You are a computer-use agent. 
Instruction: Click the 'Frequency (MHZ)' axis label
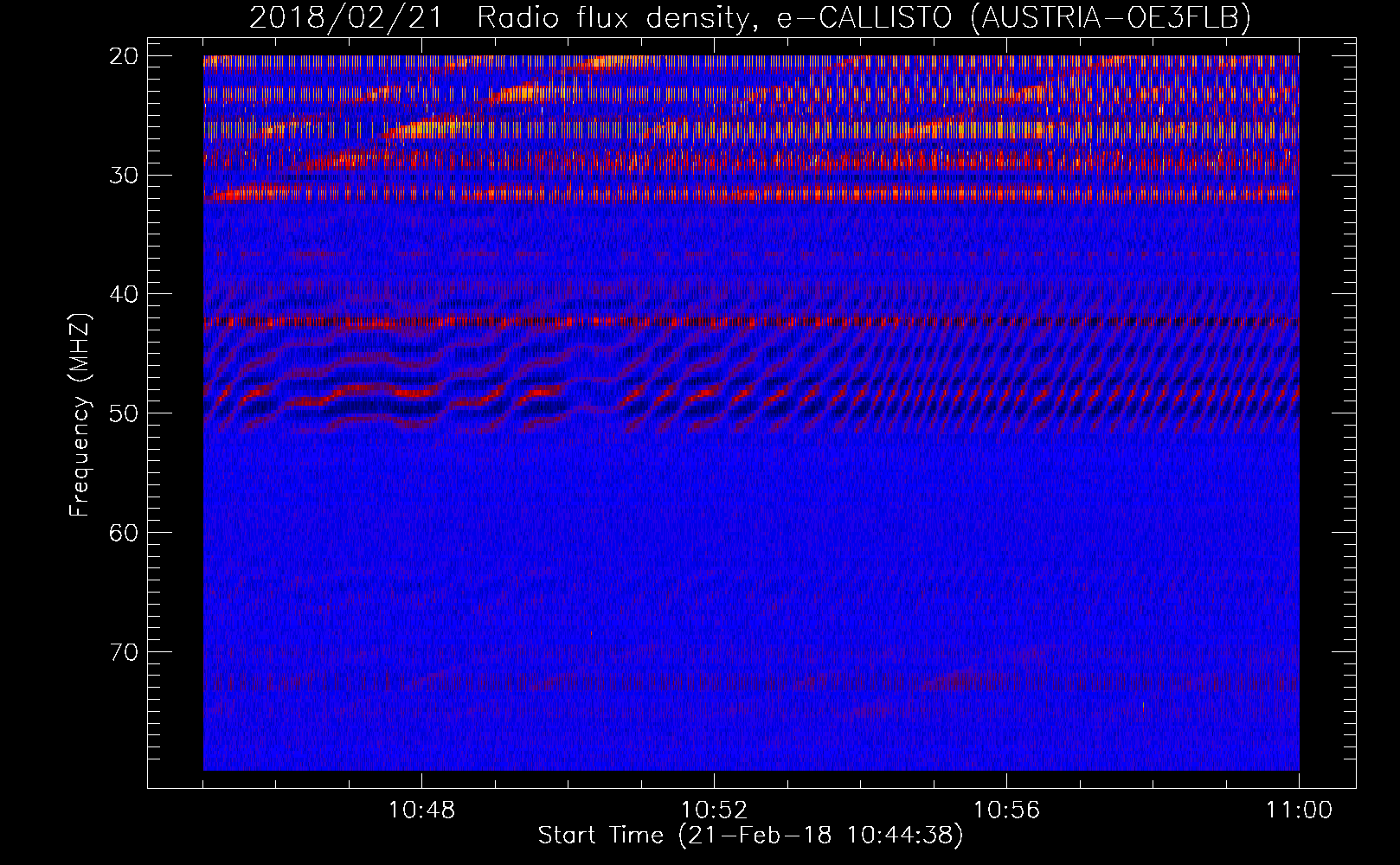(x=80, y=414)
